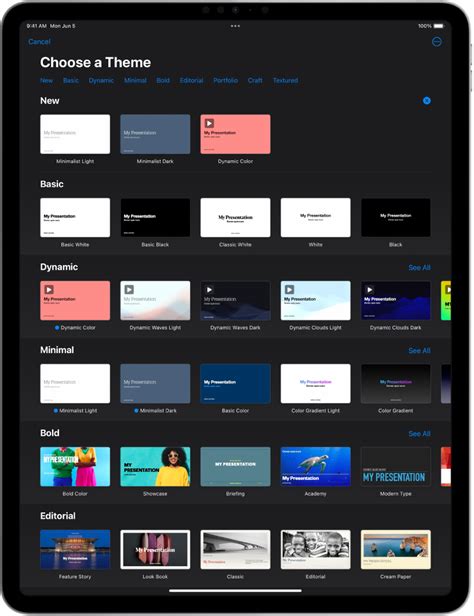Jump to Dynamic category tab
Viewport: 474px width, 616px height.
click(x=101, y=81)
